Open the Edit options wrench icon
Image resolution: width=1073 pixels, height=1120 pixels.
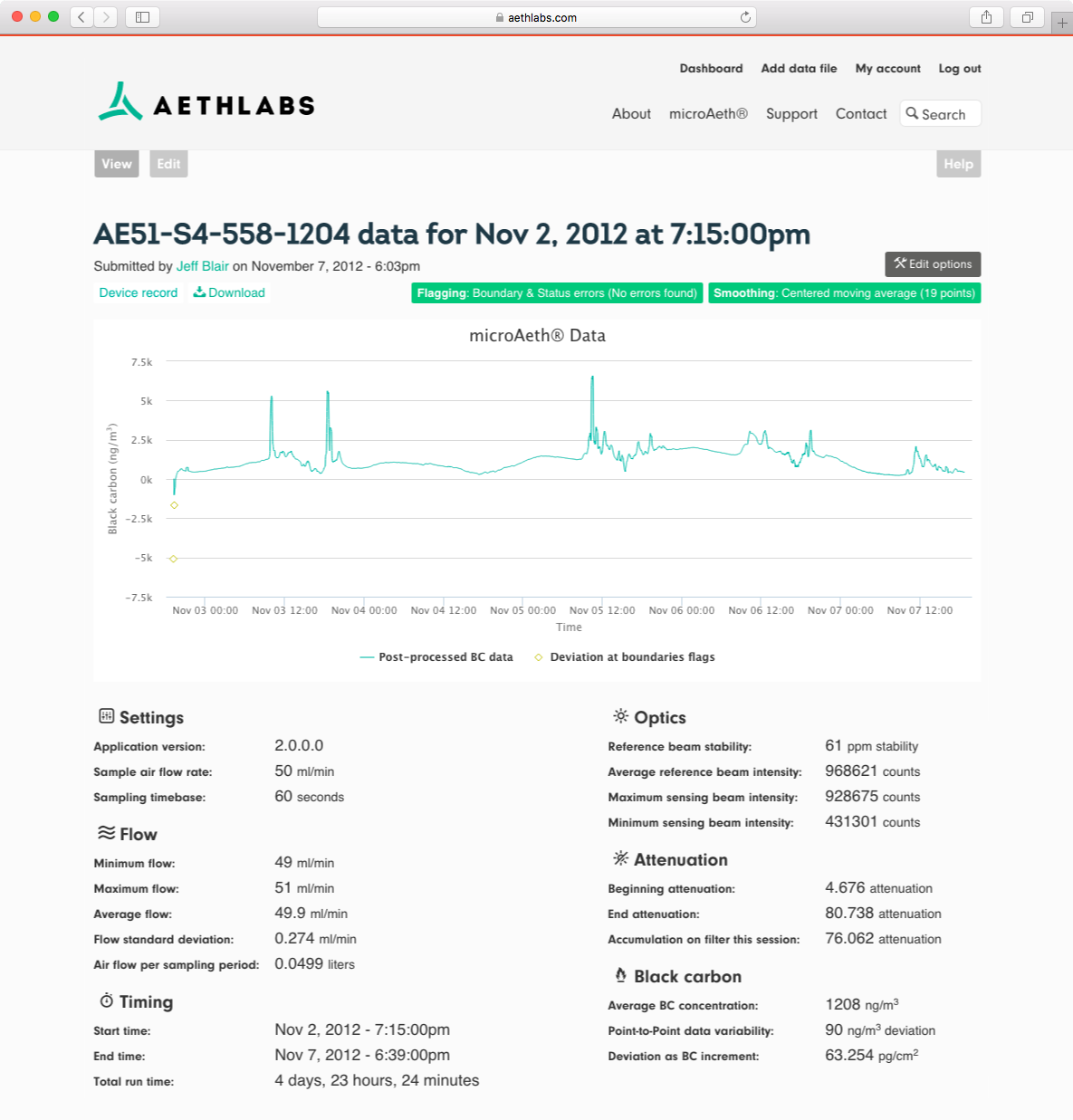coord(902,263)
